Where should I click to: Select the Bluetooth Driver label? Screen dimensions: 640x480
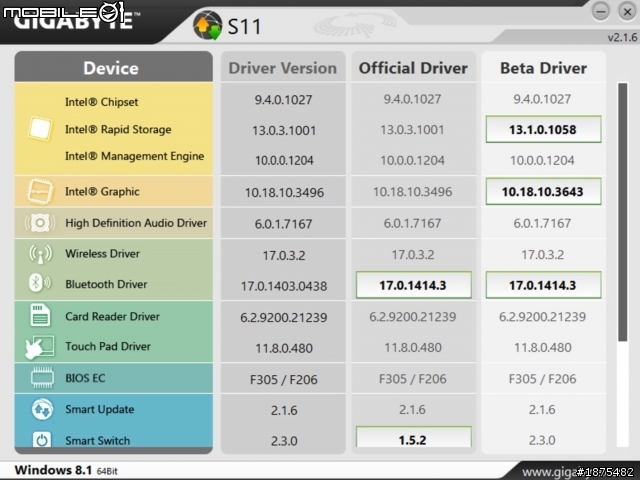(106, 284)
